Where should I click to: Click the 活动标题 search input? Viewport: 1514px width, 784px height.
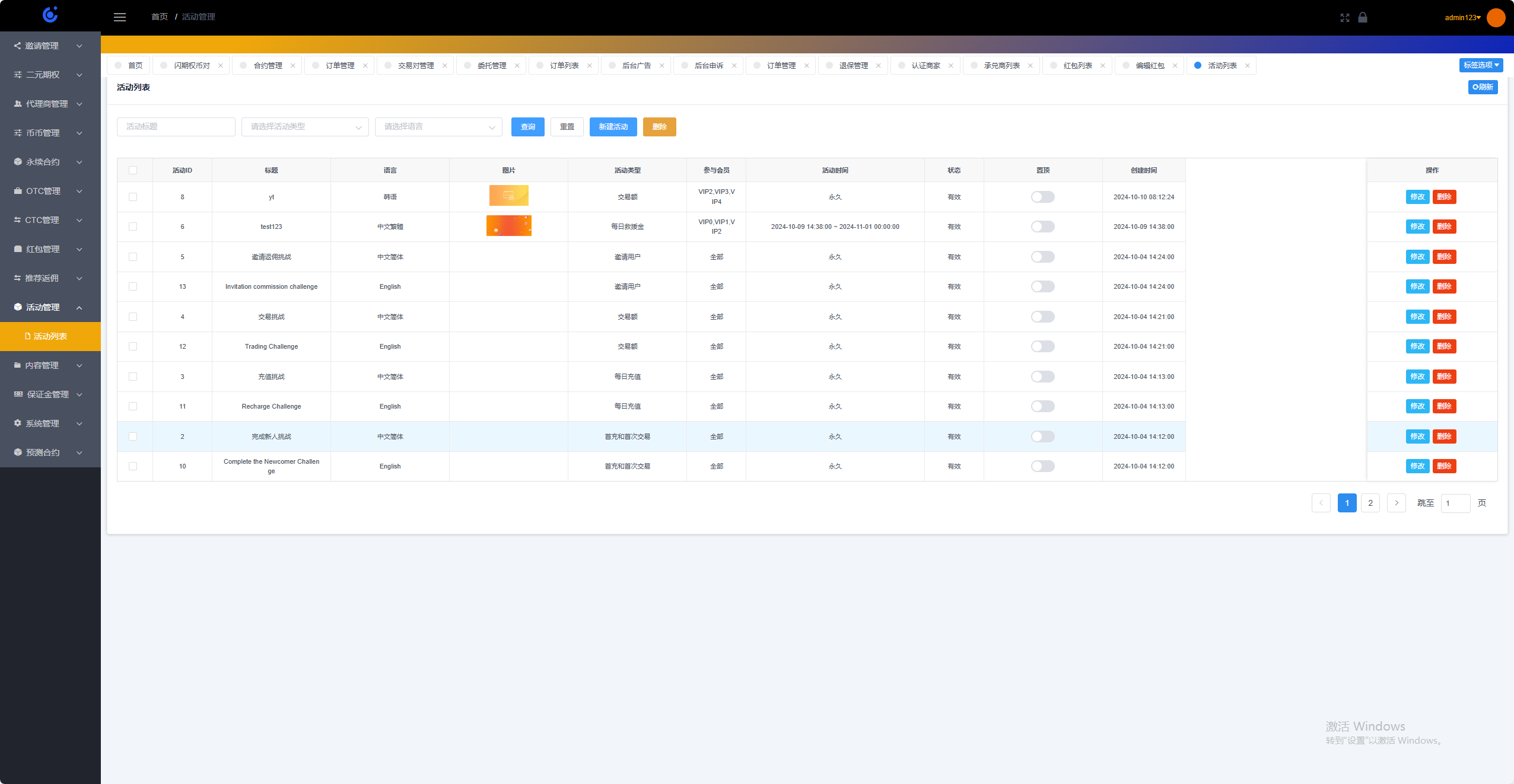(176, 127)
